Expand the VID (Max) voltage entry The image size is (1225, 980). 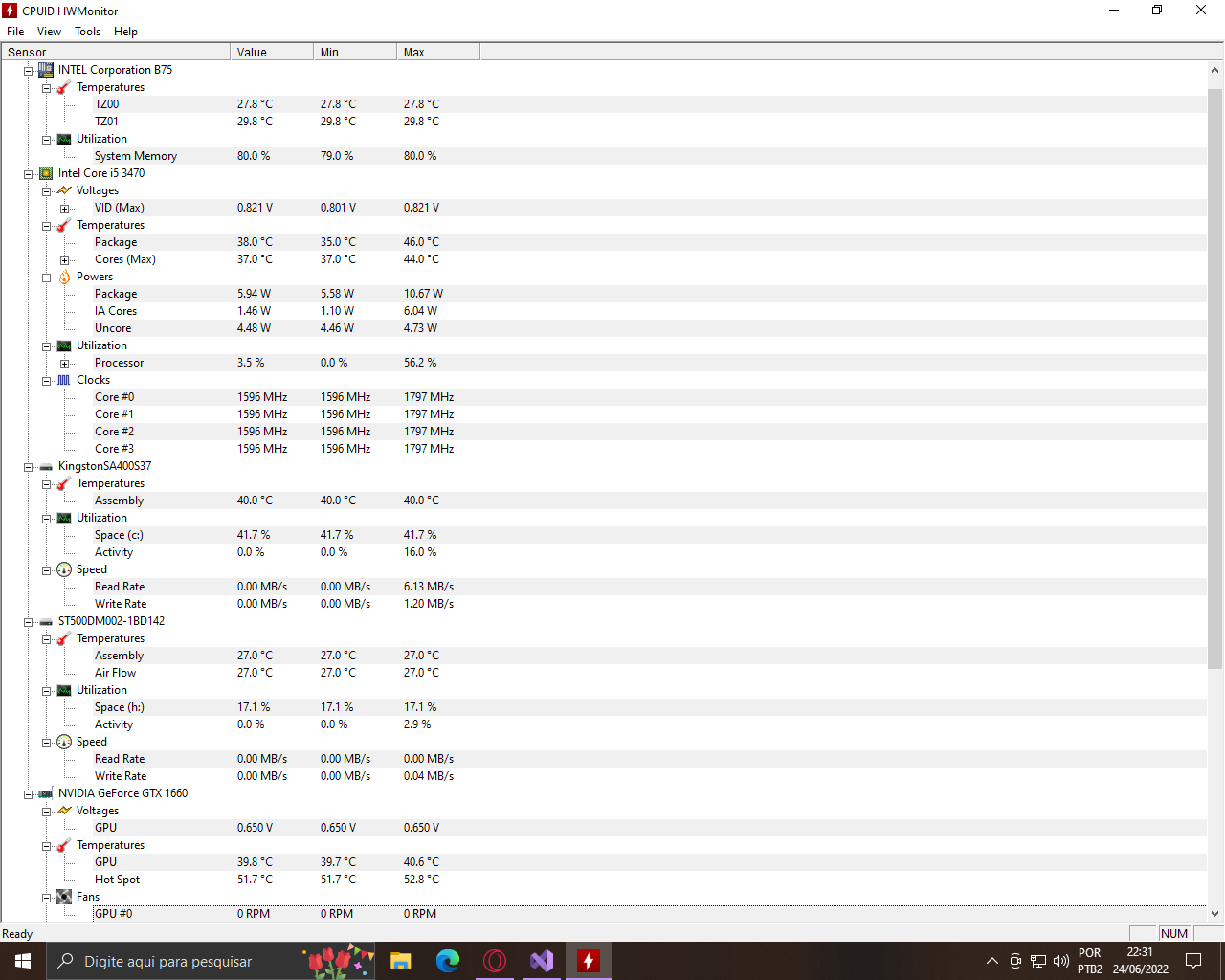65,209
